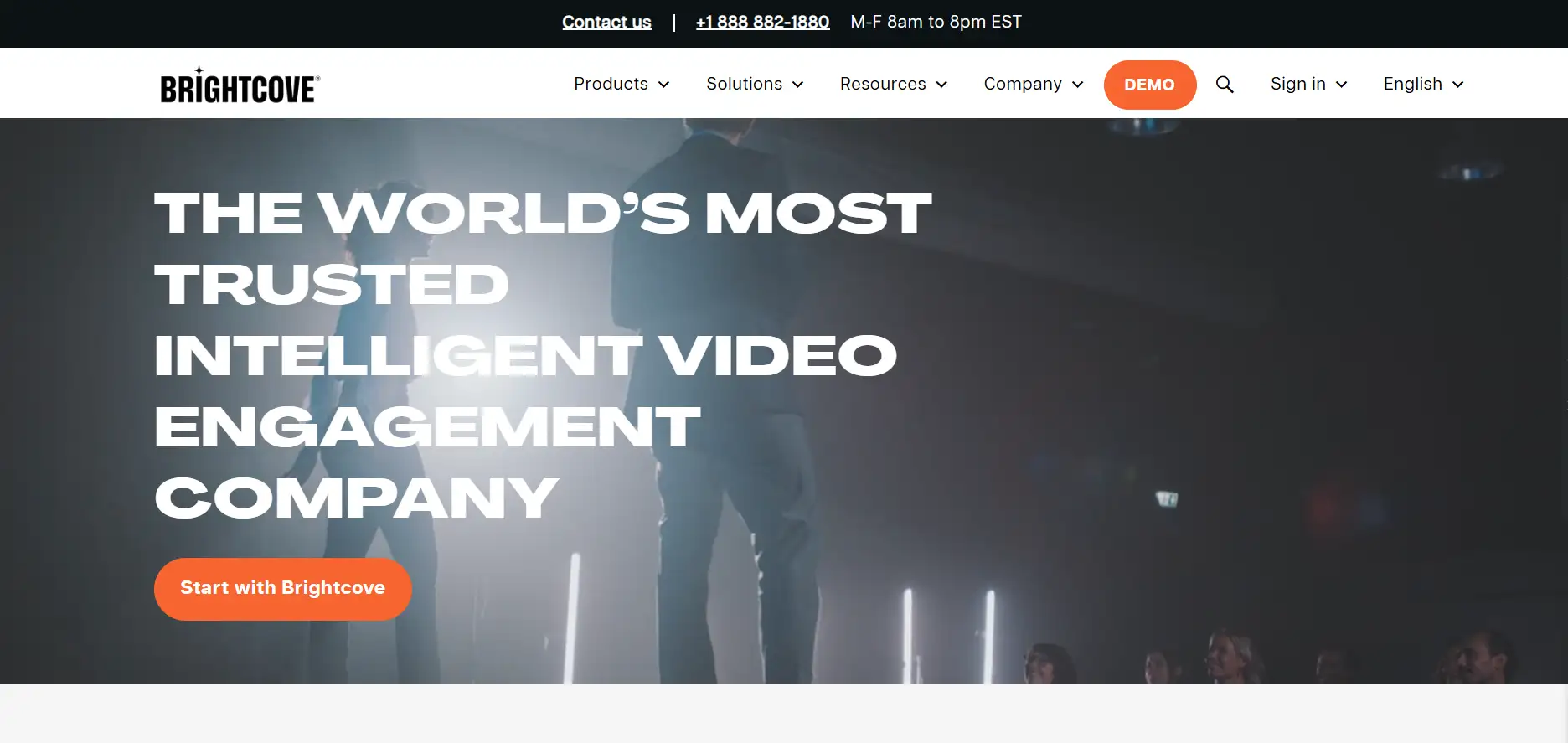Click the Brightcove logo
The height and width of the screenshot is (743, 1568).
point(240,85)
